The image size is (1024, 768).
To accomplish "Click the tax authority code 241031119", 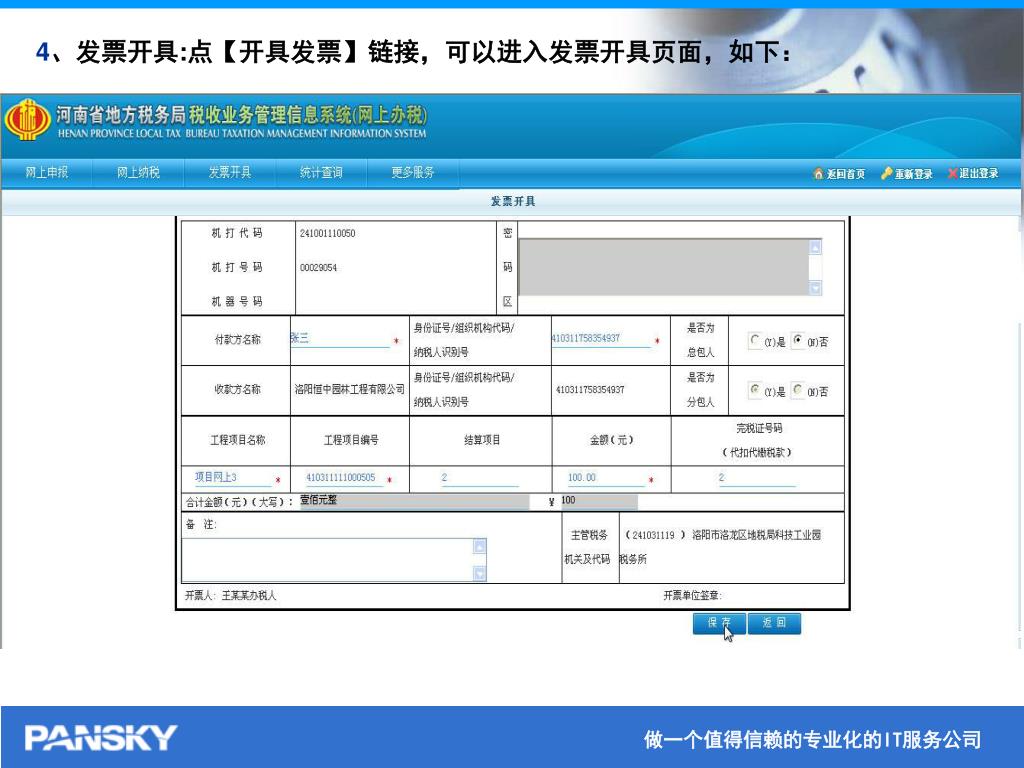I will tap(653, 536).
